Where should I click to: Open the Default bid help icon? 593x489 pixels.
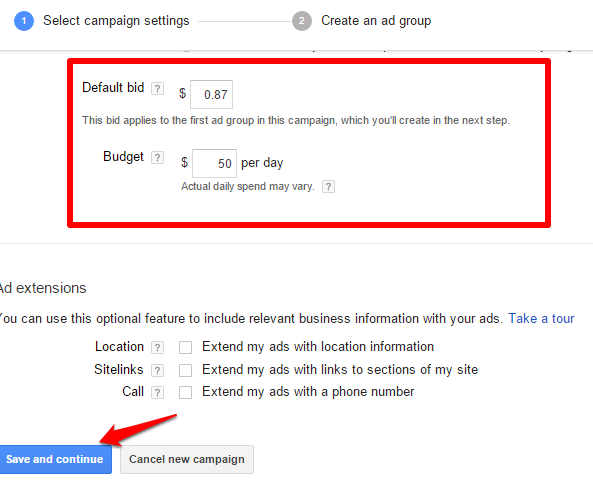point(157,88)
